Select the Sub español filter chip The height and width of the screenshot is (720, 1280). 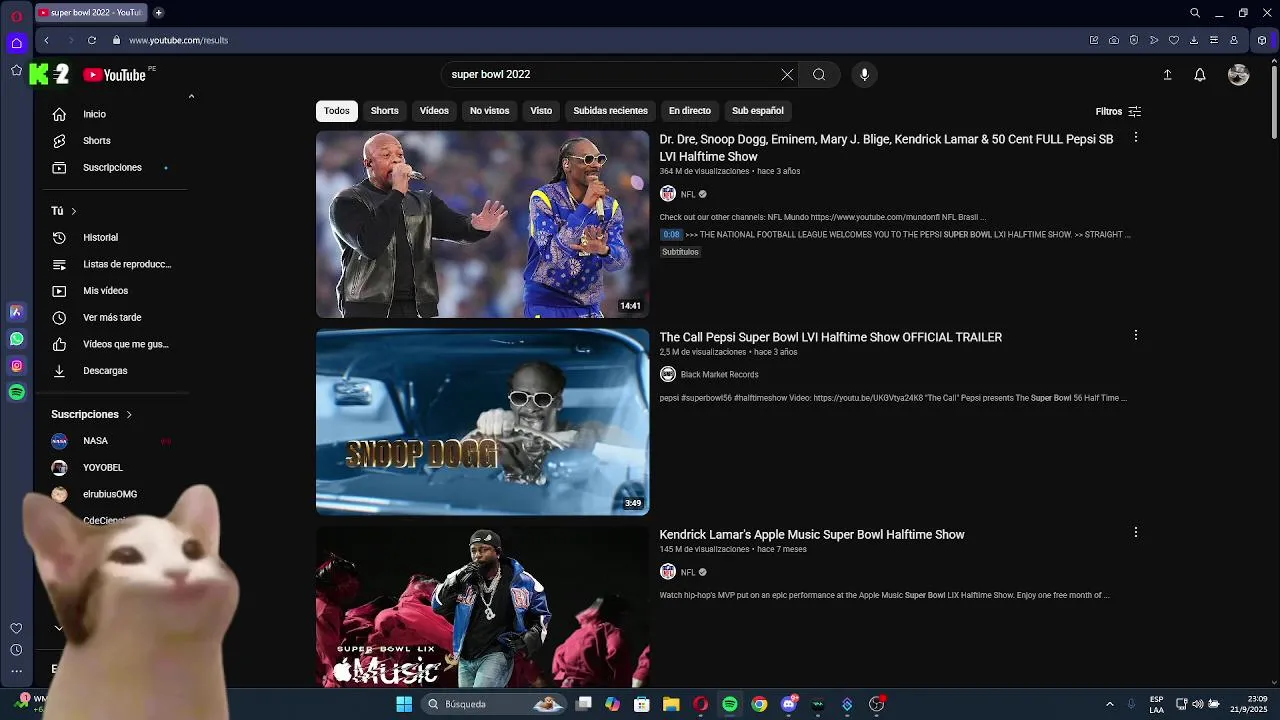pos(757,111)
